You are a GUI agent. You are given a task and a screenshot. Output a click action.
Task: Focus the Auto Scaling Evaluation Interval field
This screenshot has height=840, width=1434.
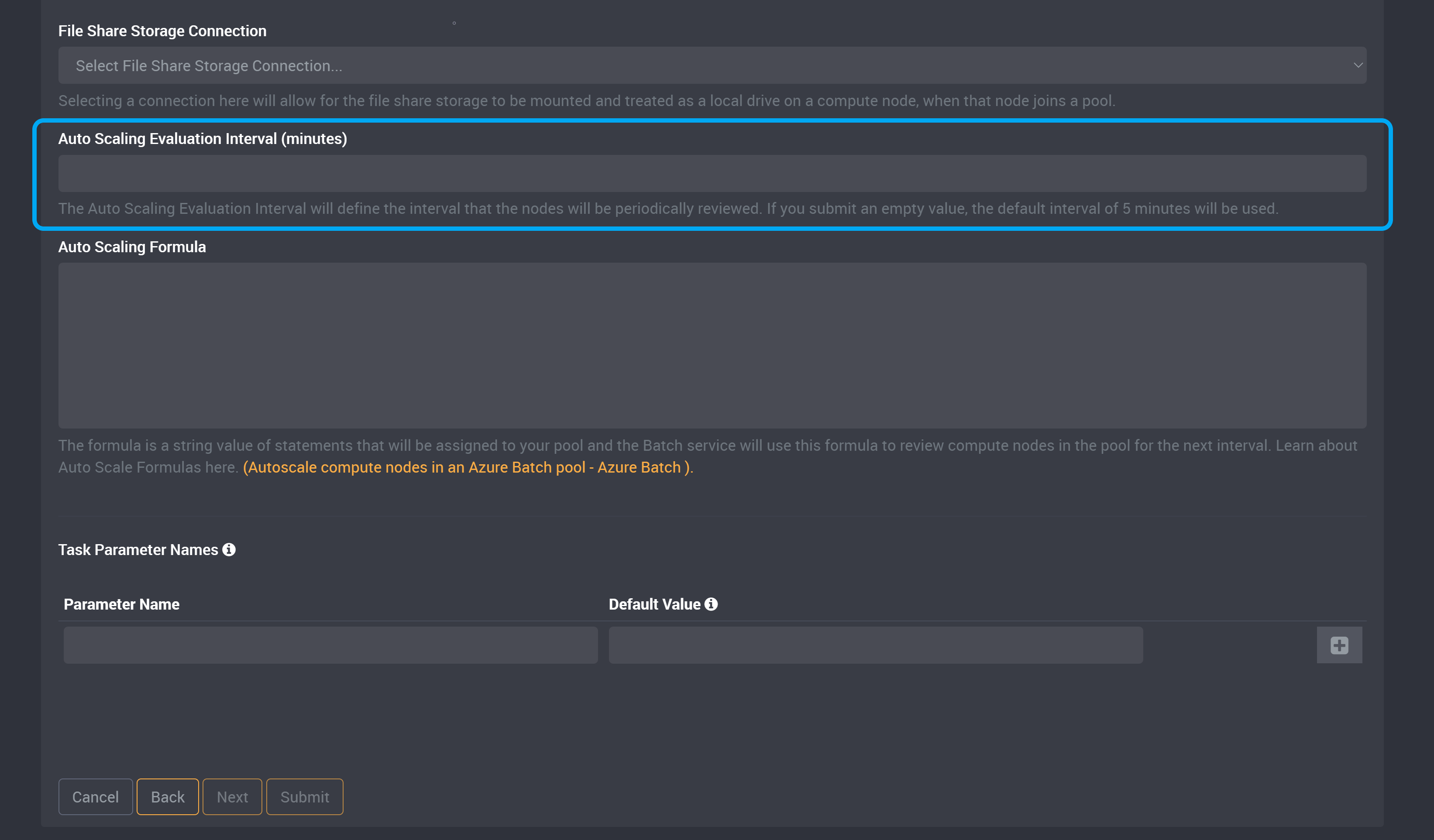tap(712, 174)
